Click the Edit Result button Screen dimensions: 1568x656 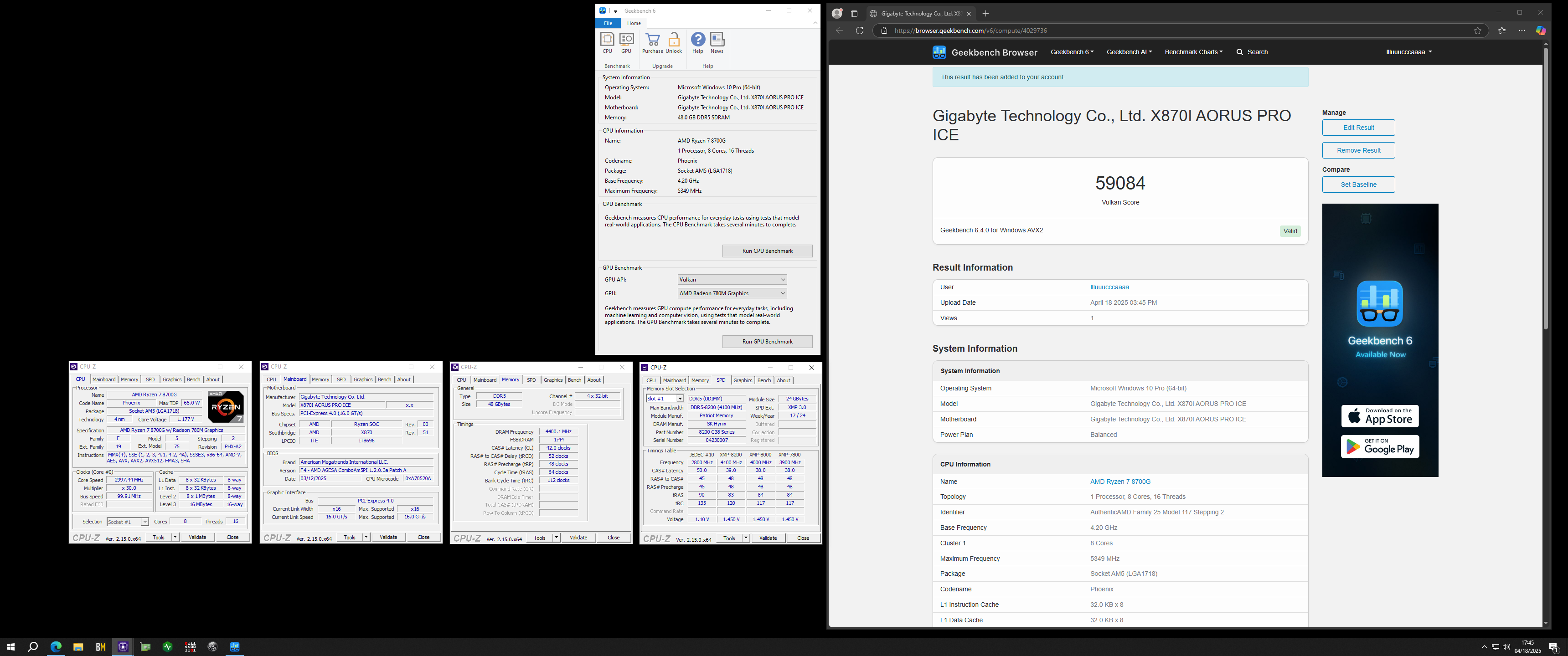pyautogui.click(x=1358, y=128)
